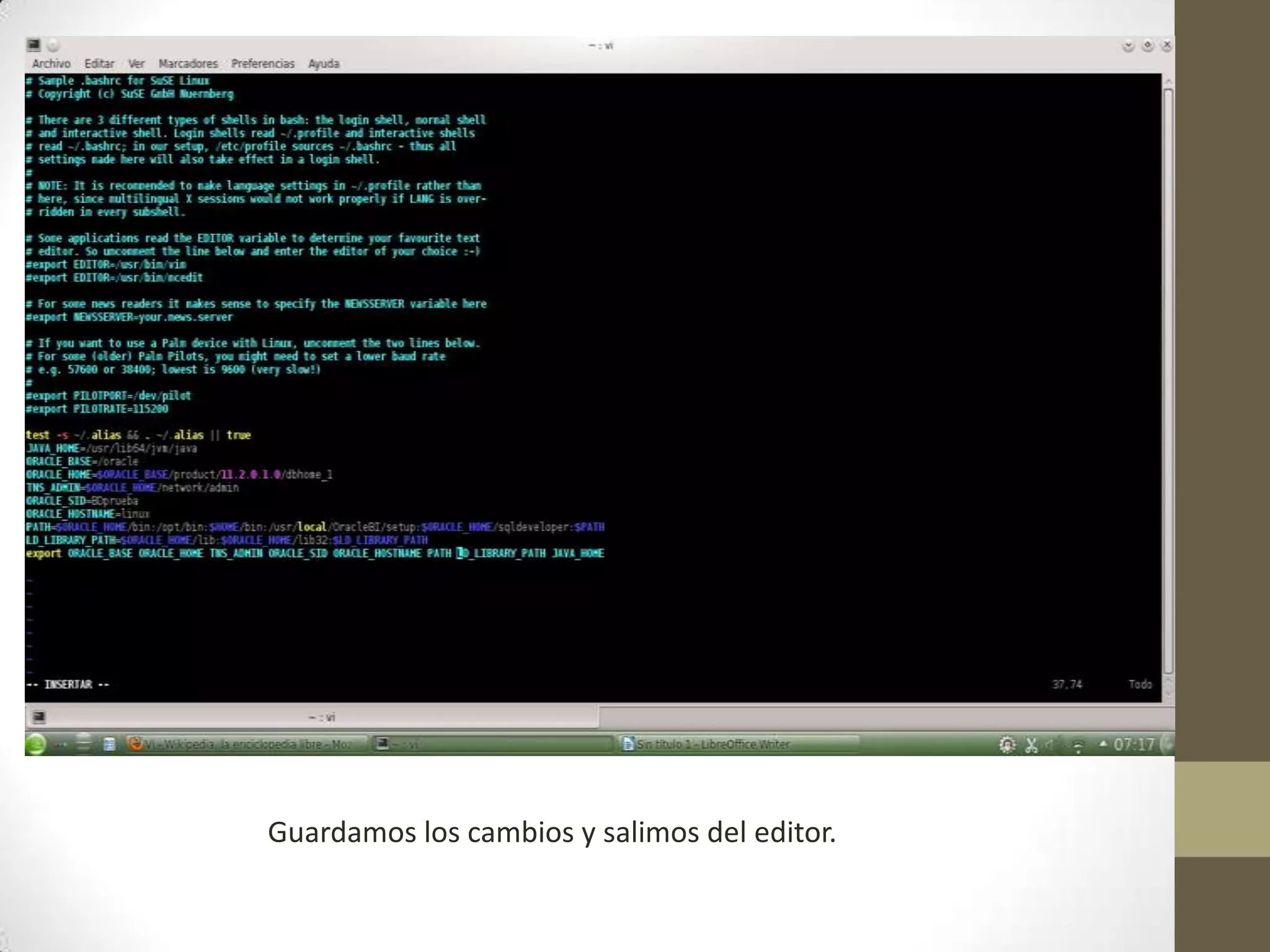Open the Preferencias menu

(263, 63)
